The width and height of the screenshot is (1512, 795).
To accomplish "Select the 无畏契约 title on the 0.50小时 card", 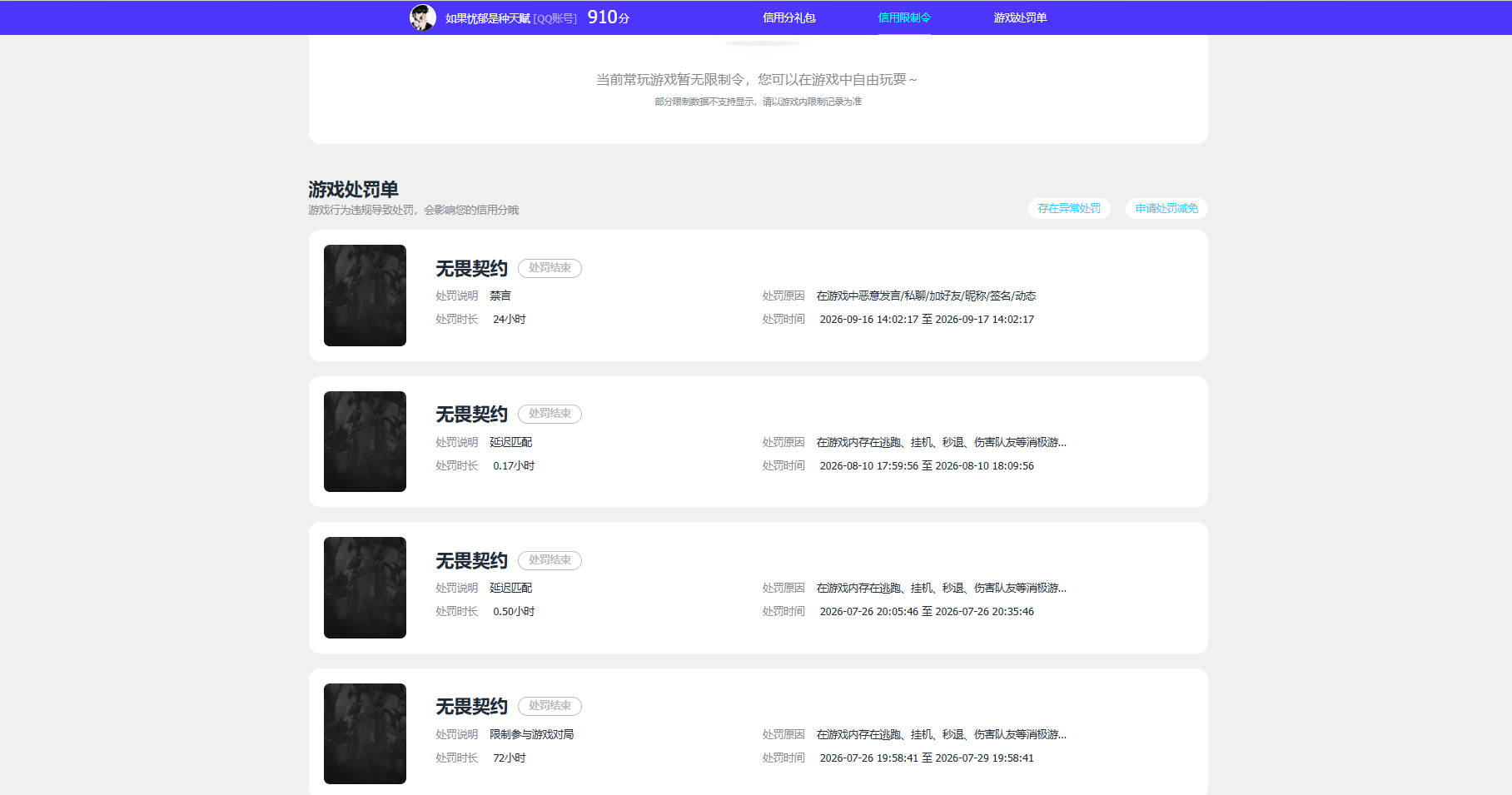I will [471, 561].
